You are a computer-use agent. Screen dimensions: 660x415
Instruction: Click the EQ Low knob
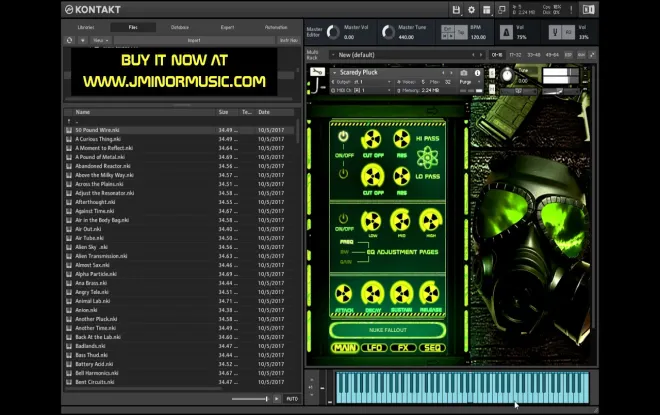tap(371, 221)
